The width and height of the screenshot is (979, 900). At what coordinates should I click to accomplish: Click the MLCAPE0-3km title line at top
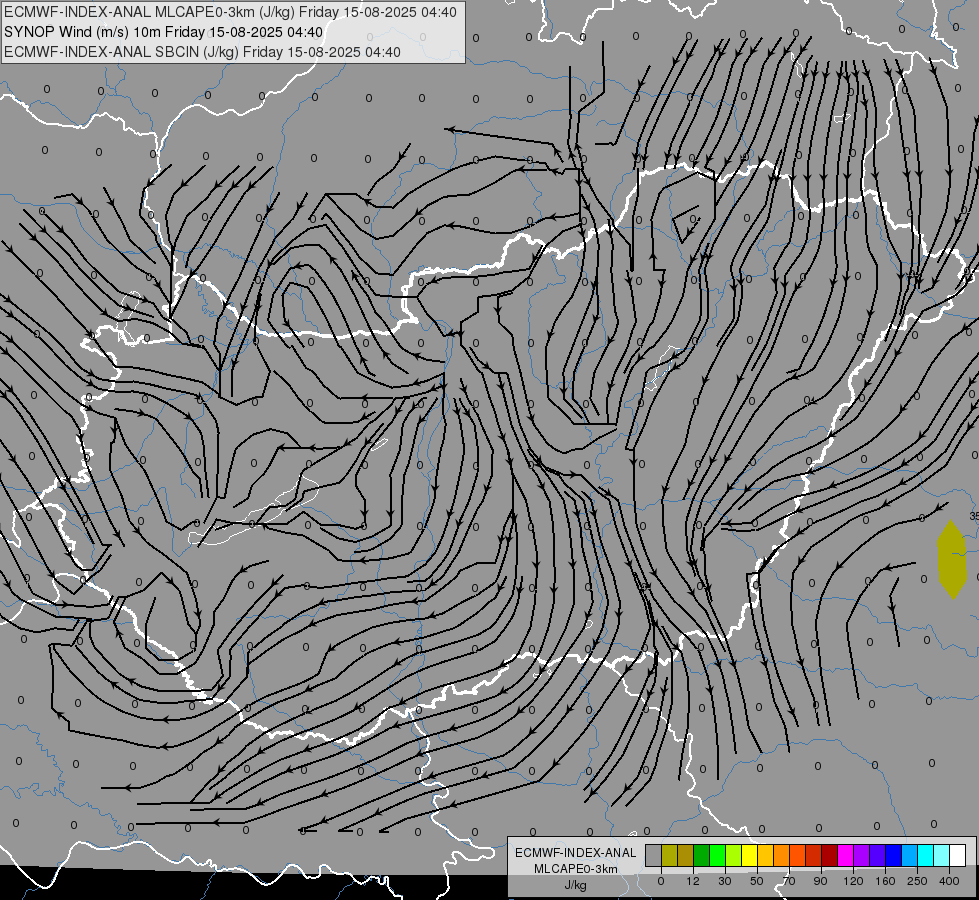click(x=230, y=12)
